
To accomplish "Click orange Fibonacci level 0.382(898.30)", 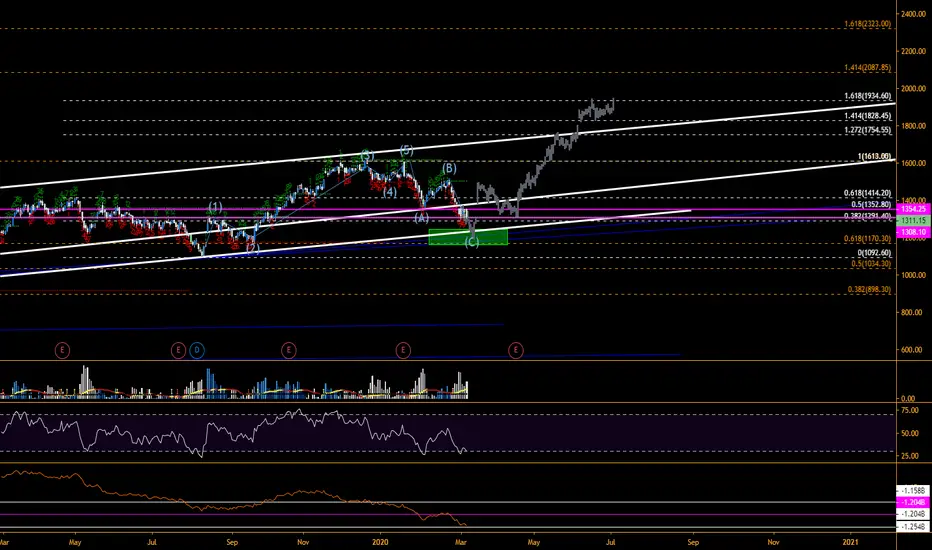I will 869,290.
